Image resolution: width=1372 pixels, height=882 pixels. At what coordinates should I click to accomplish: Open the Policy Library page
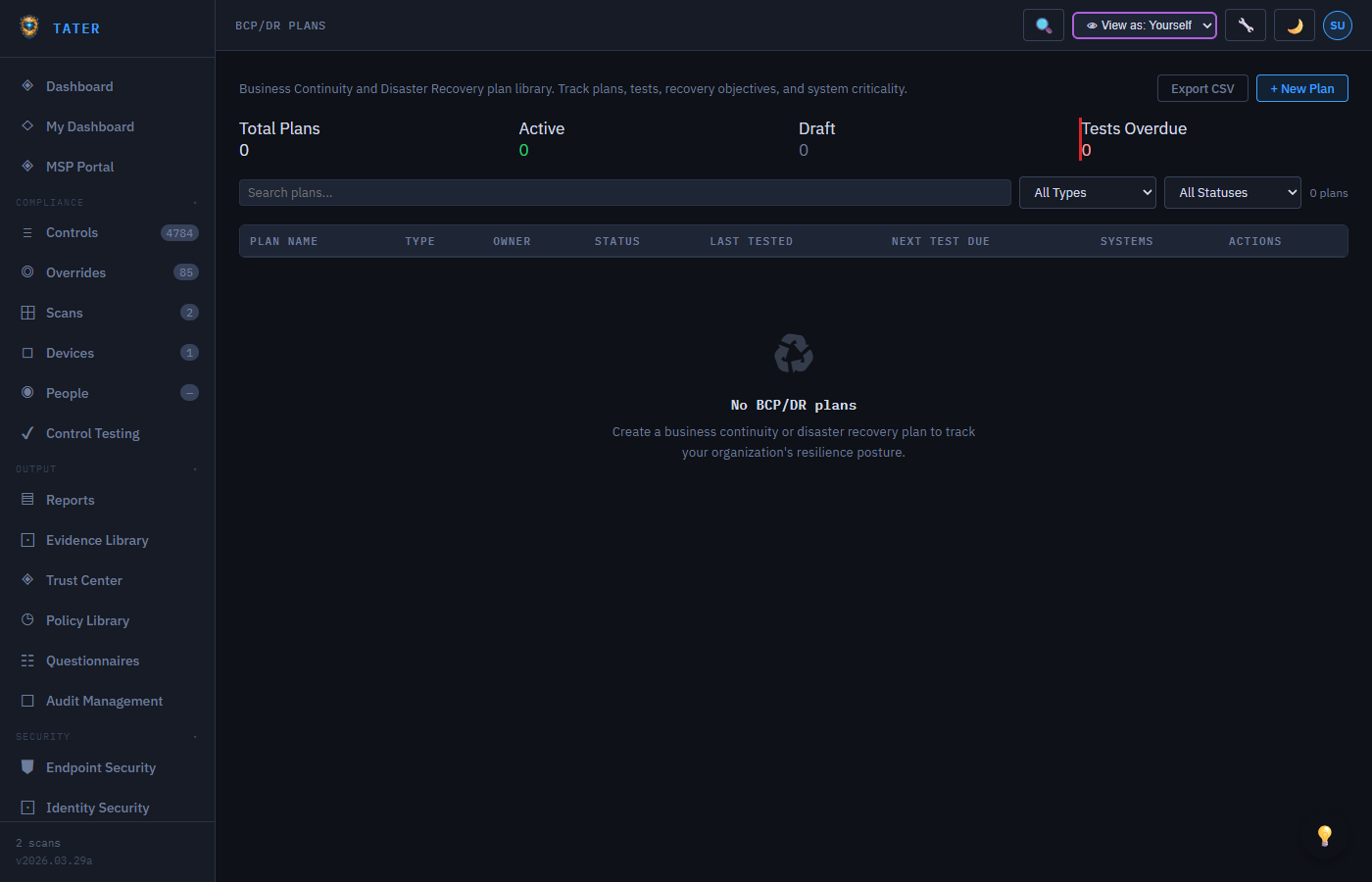[x=108, y=620]
